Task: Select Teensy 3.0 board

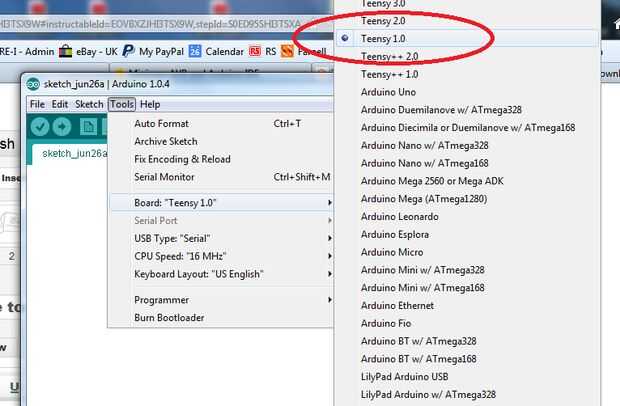Action: (x=467, y=4)
